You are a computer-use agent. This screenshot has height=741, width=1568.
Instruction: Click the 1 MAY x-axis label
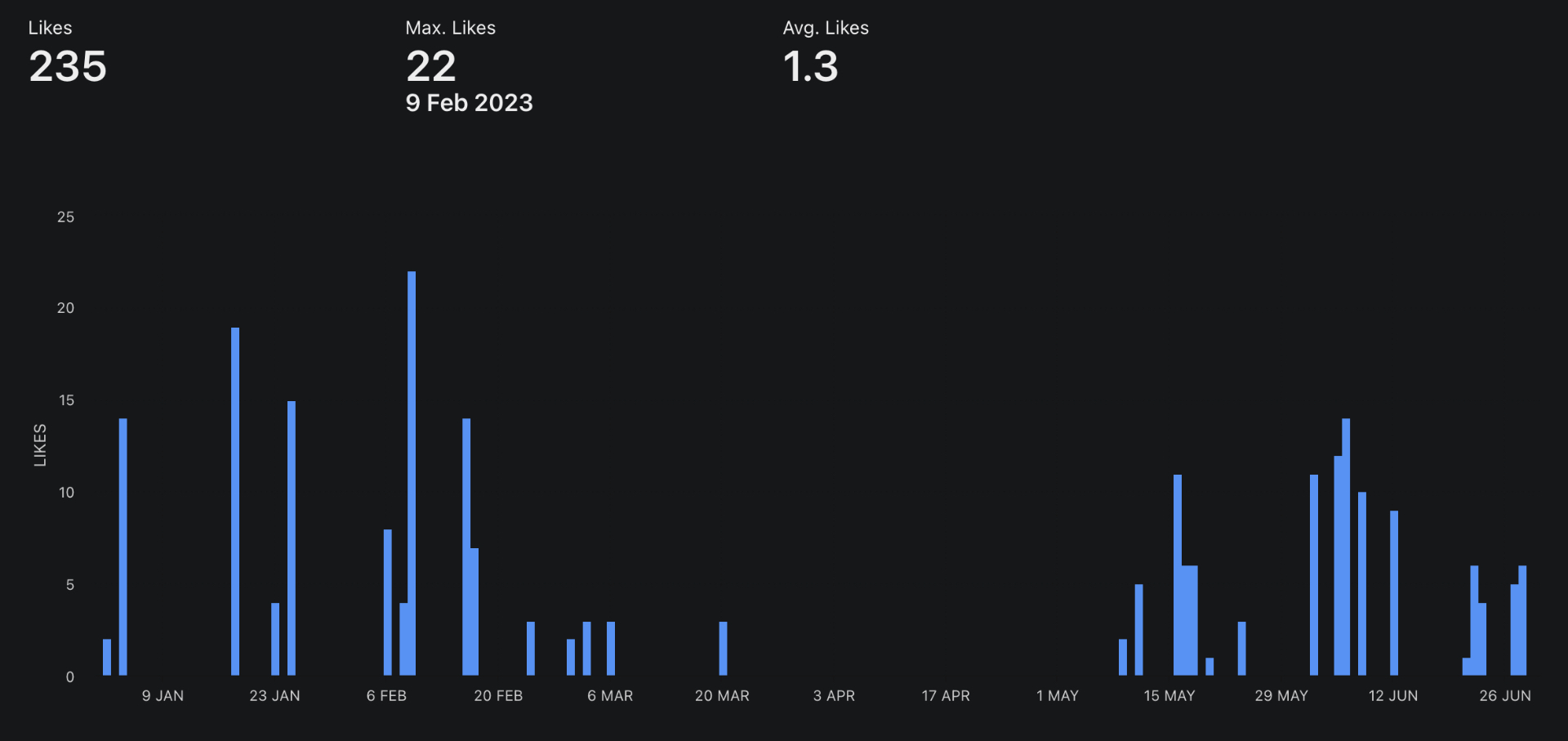[1058, 696]
